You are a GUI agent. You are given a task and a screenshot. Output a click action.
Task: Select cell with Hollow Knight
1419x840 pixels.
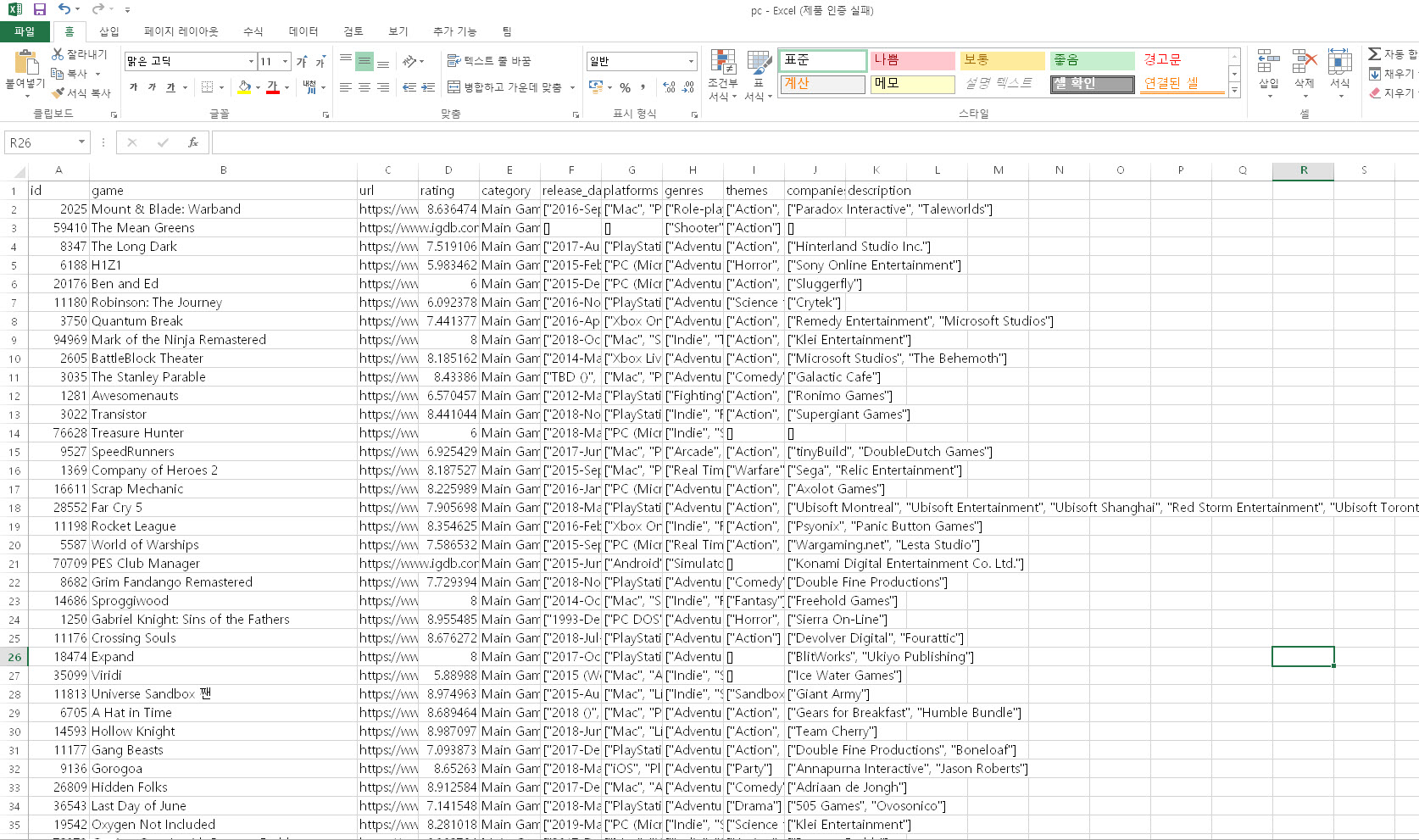click(x=223, y=732)
